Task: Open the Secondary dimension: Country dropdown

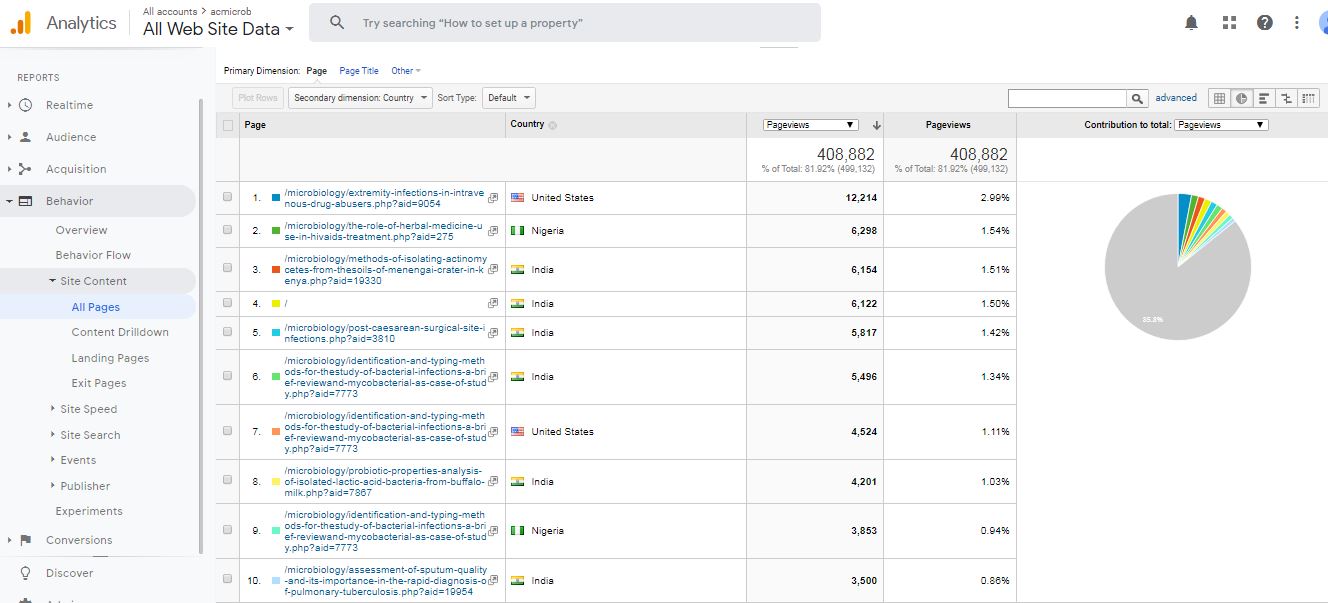Action: point(360,98)
